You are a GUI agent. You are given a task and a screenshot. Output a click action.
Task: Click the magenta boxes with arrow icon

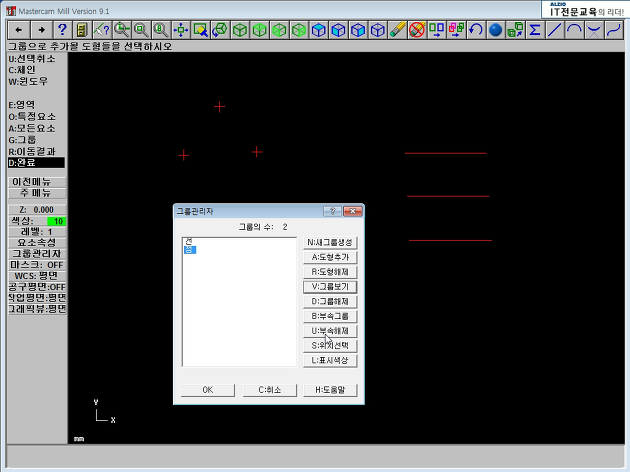pos(456,30)
